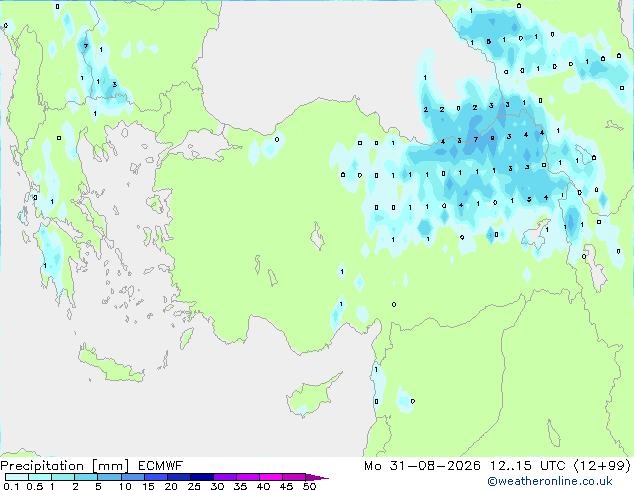The height and width of the screenshot is (490, 634).
Task: Click the '45' legend value
Action: pos(286,486)
